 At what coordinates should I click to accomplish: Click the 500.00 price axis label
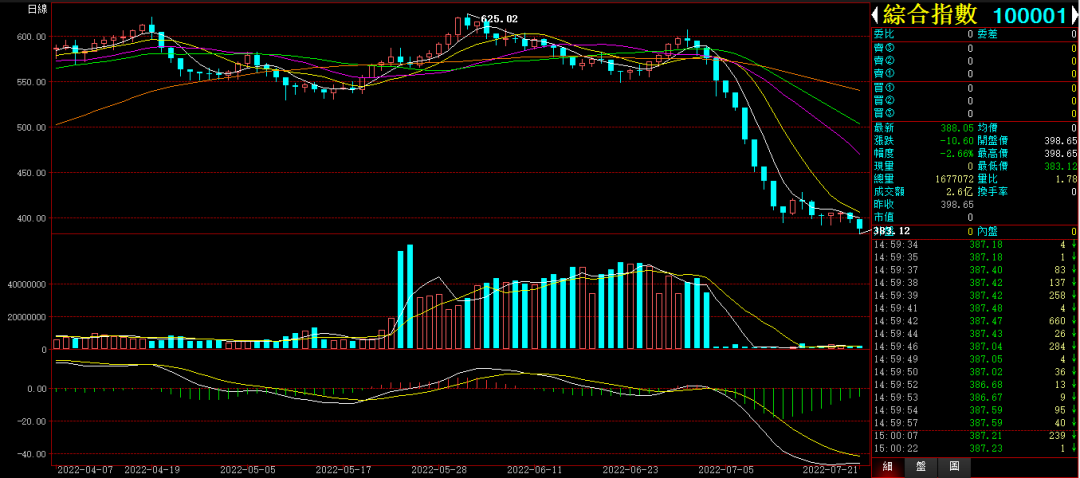[x=32, y=127]
